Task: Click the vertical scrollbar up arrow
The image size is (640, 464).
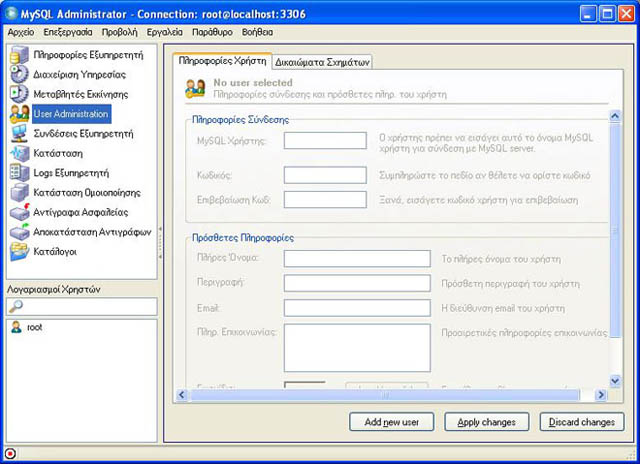Action: click(615, 116)
